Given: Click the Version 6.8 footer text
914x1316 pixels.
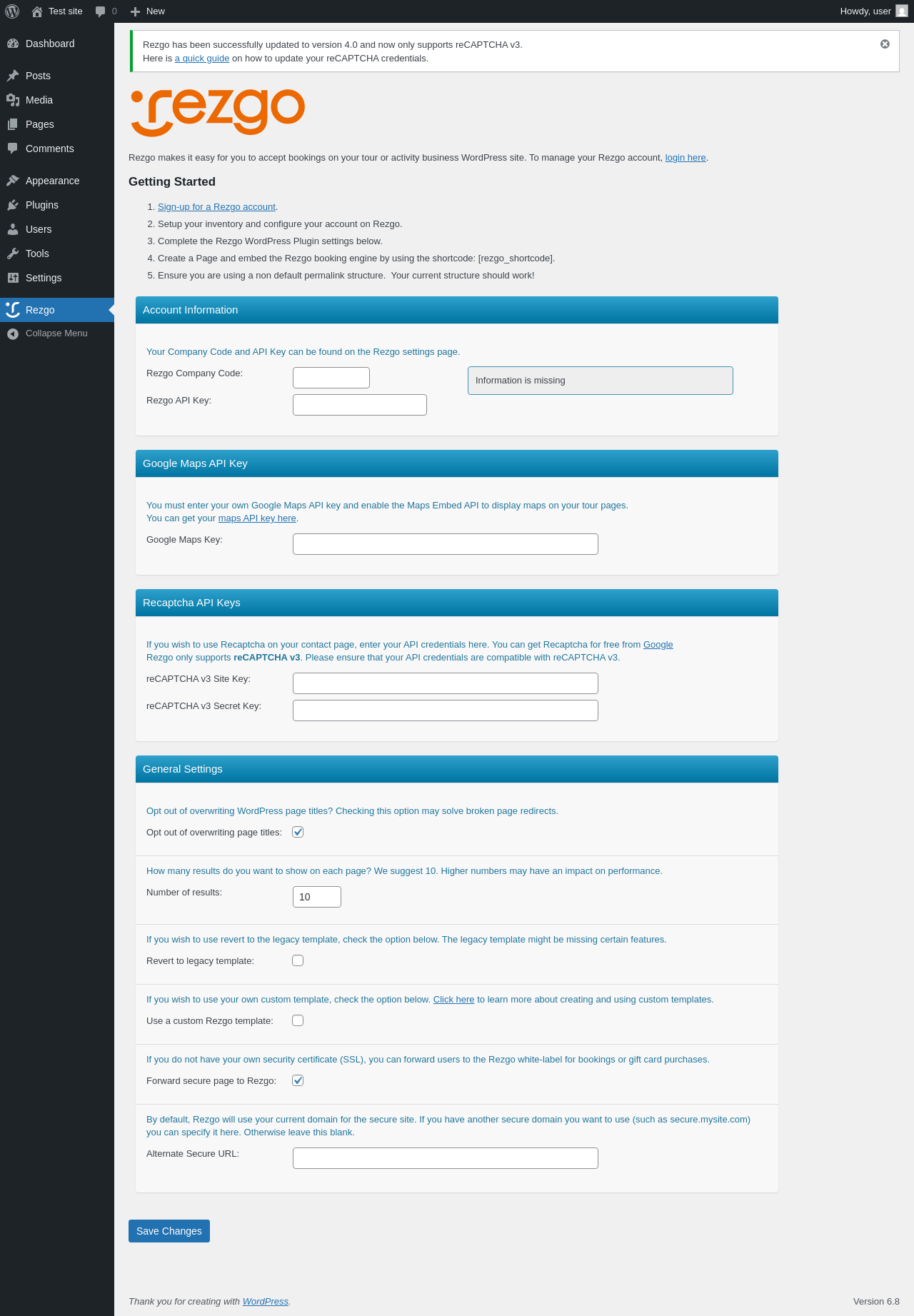Looking at the screenshot, I should (x=876, y=1302).
